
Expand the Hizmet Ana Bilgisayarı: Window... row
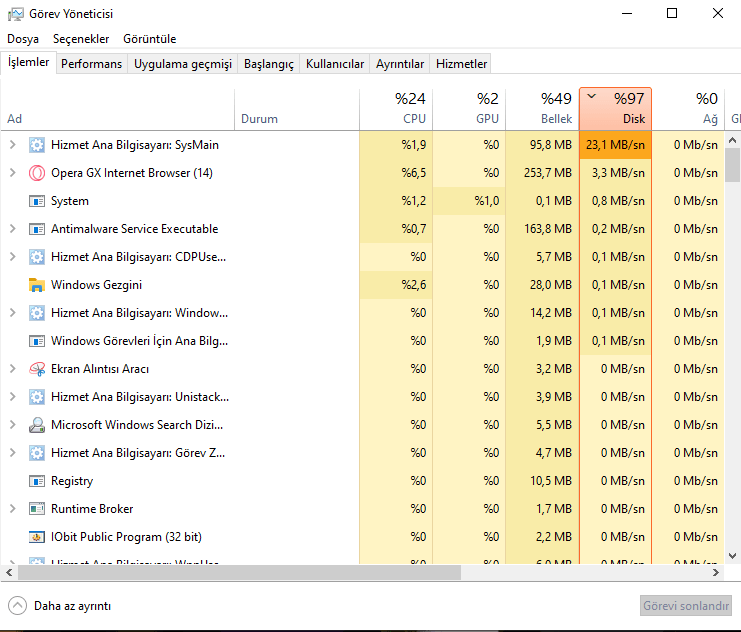[13, 312]
